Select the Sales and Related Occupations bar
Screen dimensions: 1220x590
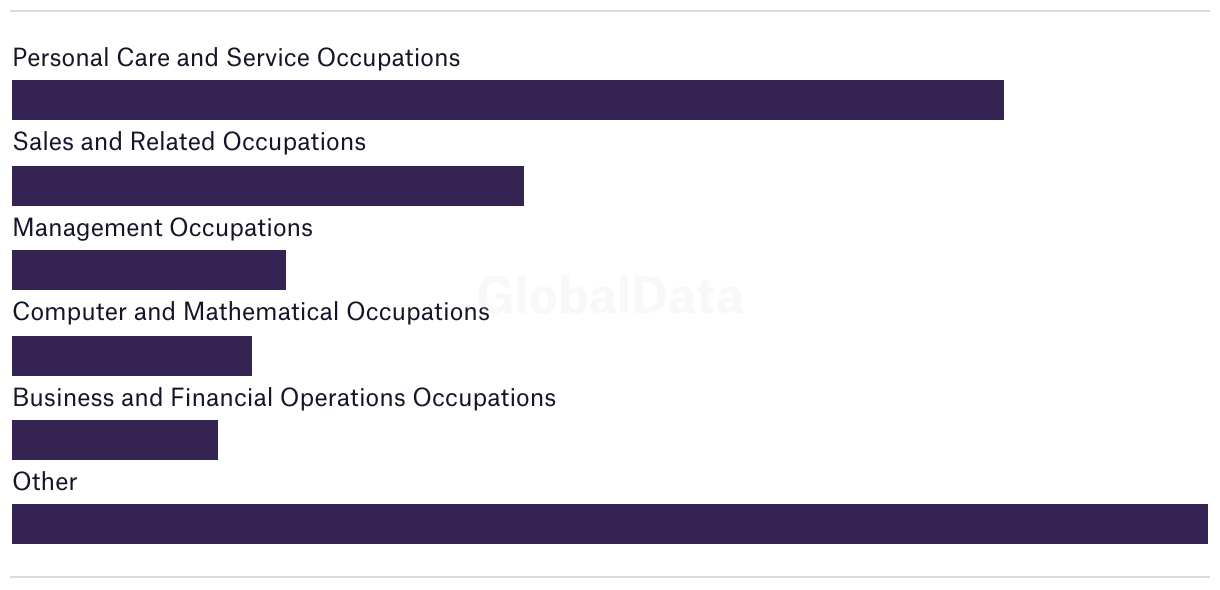click(268, 186)
